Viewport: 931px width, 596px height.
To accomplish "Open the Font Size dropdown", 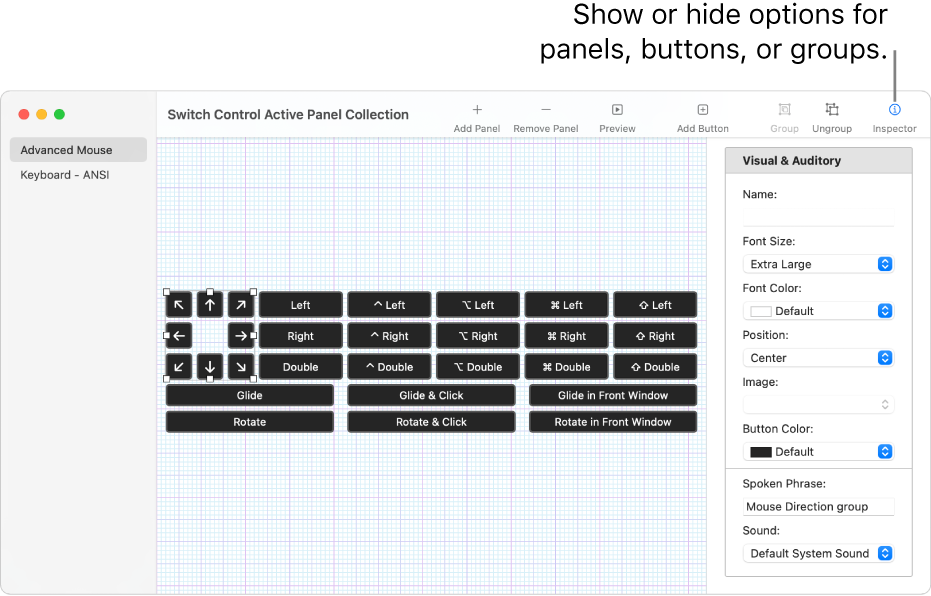I will click(818, 264).
